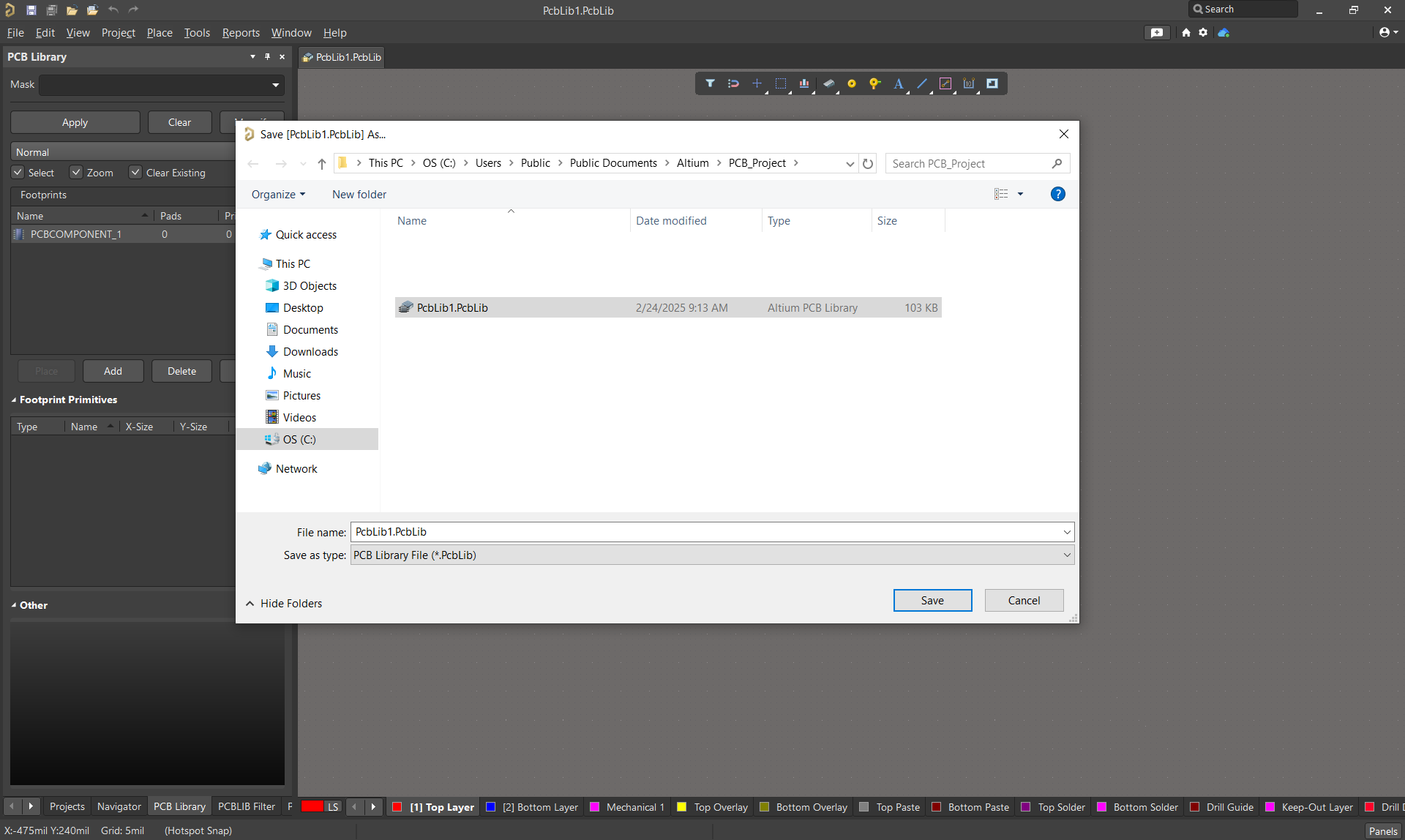This screenshot has height=840, width=1405.
Task: Select the snapping magnet icon
Action: [733, 83]
